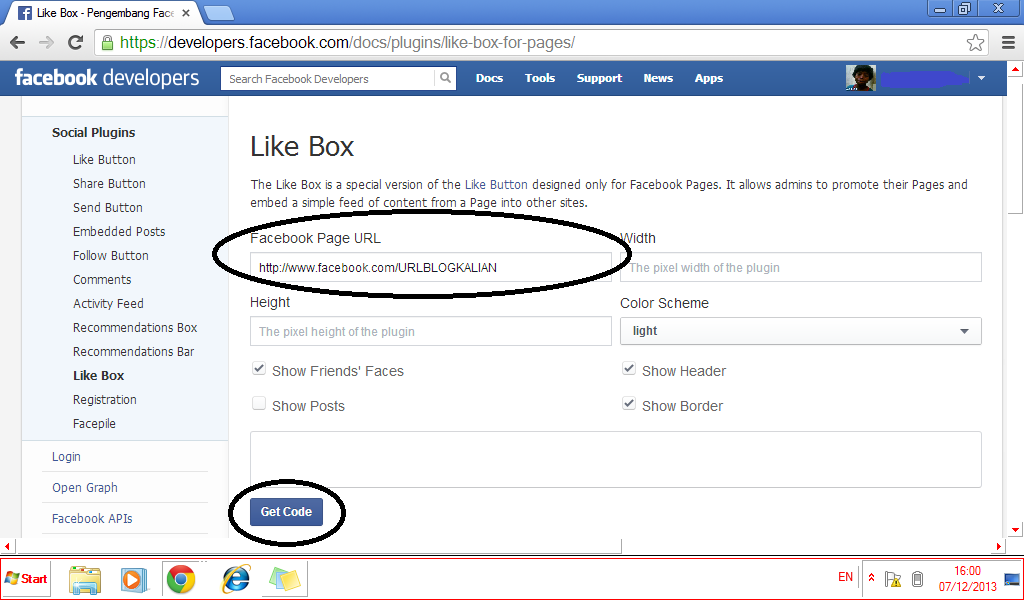Open Internet Explorer from the taskbar

pyautogui.click(x=236, y=579)
